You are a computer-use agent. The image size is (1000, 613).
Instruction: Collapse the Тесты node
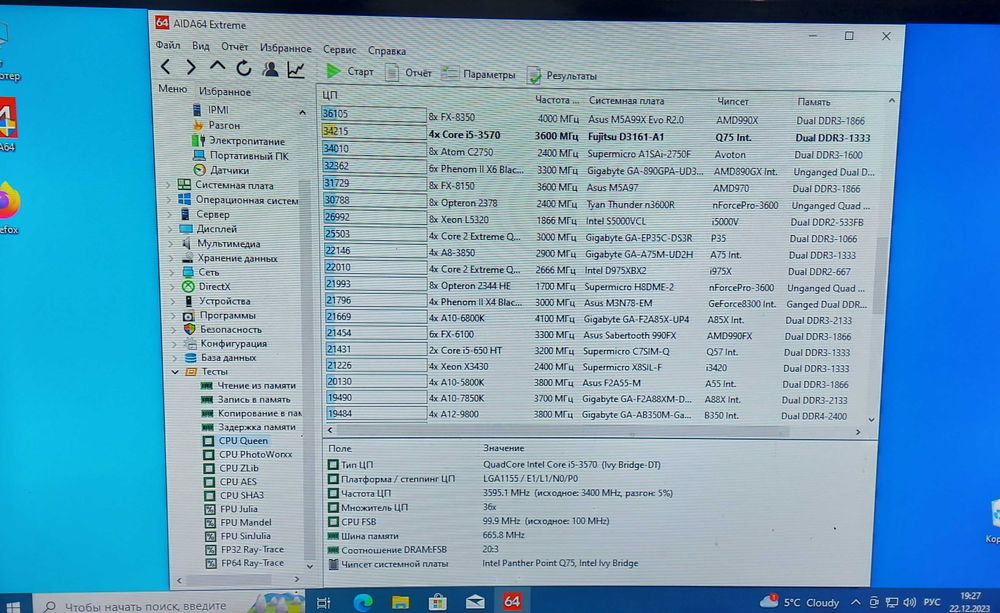pos(175,372)
